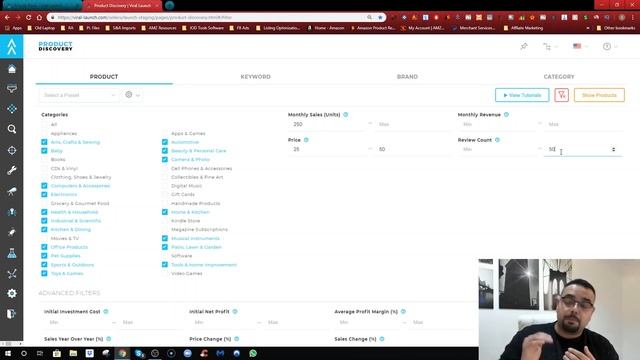Uncheck Toys & Games category

(x=44, y=273)
